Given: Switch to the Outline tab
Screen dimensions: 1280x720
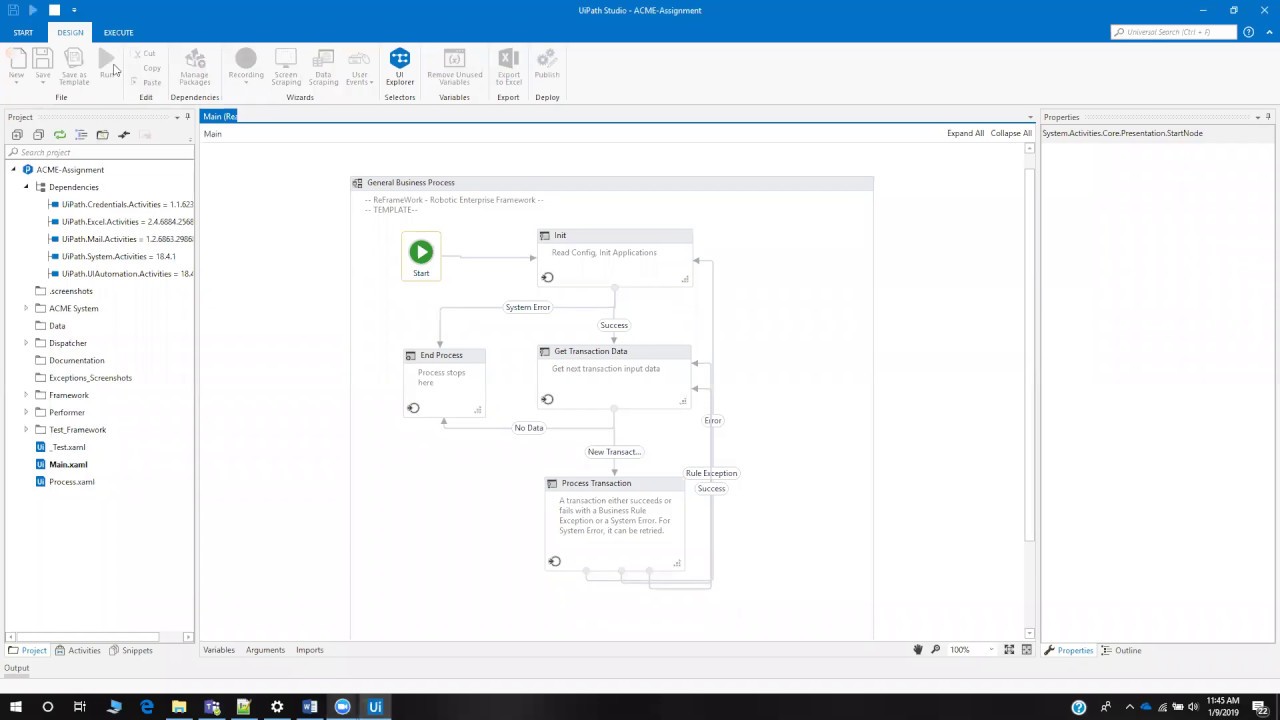Looking at the screenshot, I should click(x=1122, y=650).
